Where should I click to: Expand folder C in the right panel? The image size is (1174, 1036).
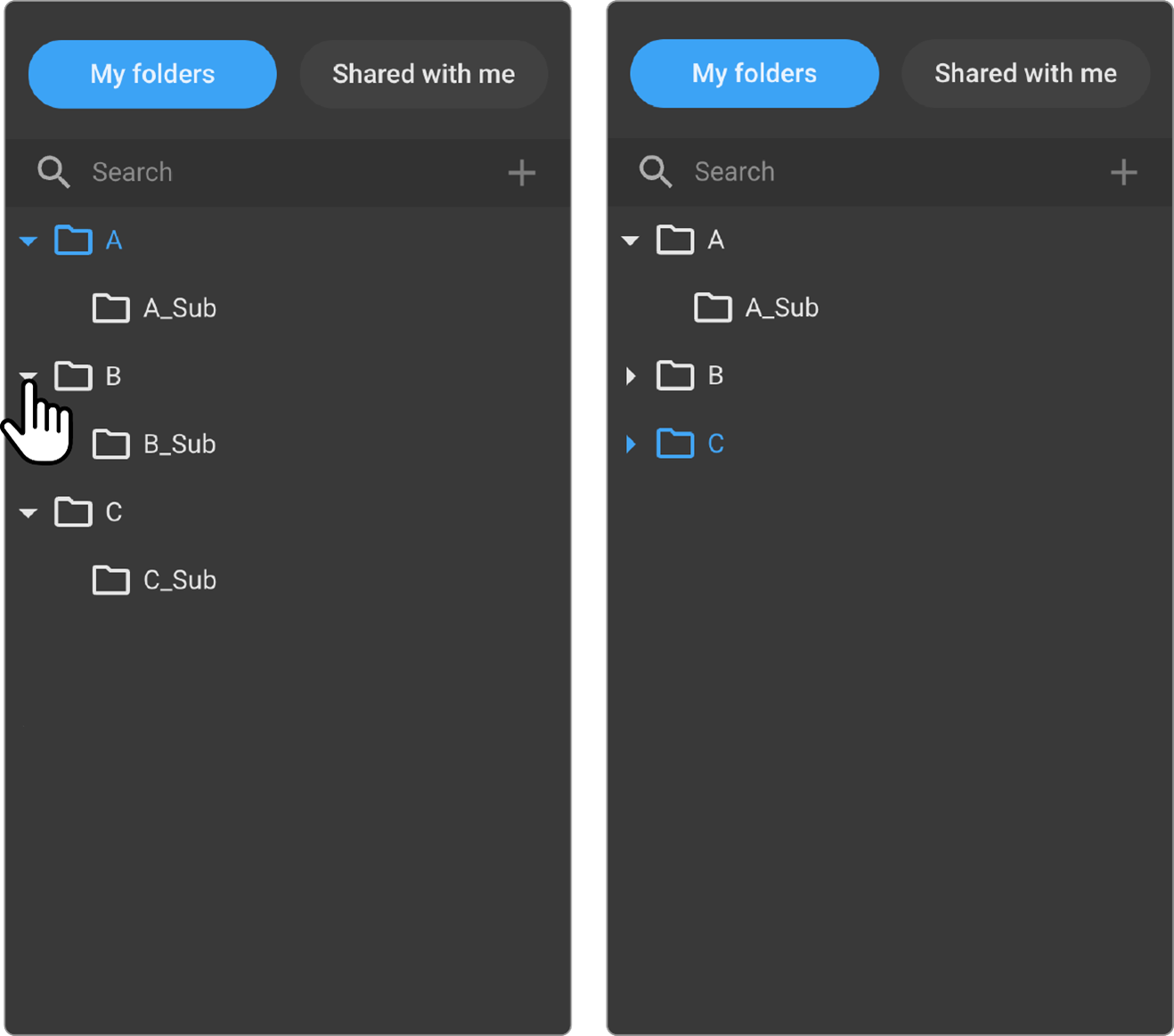(631, 444)
